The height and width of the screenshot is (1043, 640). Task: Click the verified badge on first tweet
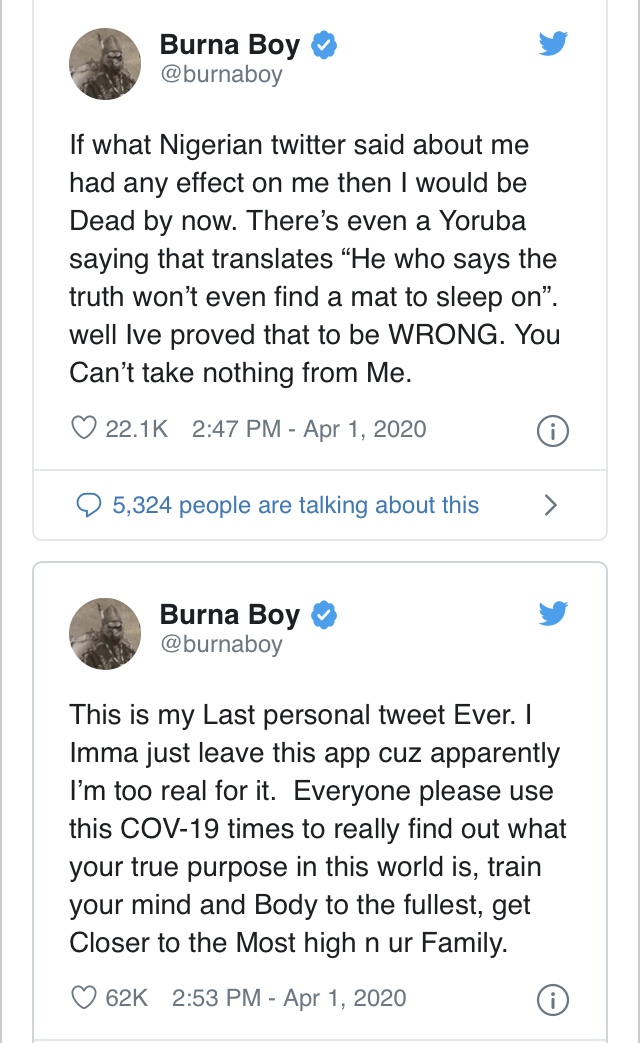[324, 44]
